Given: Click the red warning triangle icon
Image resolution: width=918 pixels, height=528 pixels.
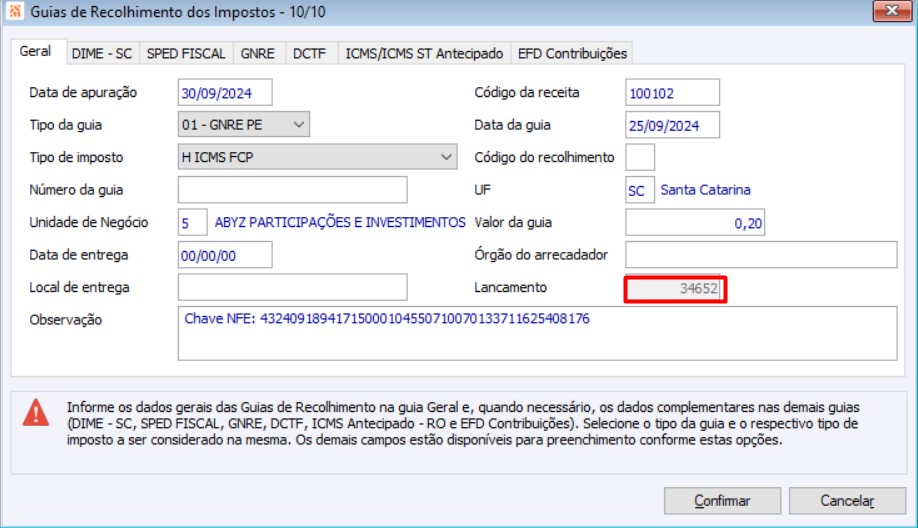Looking at the screenshot, I should point(36,413).
